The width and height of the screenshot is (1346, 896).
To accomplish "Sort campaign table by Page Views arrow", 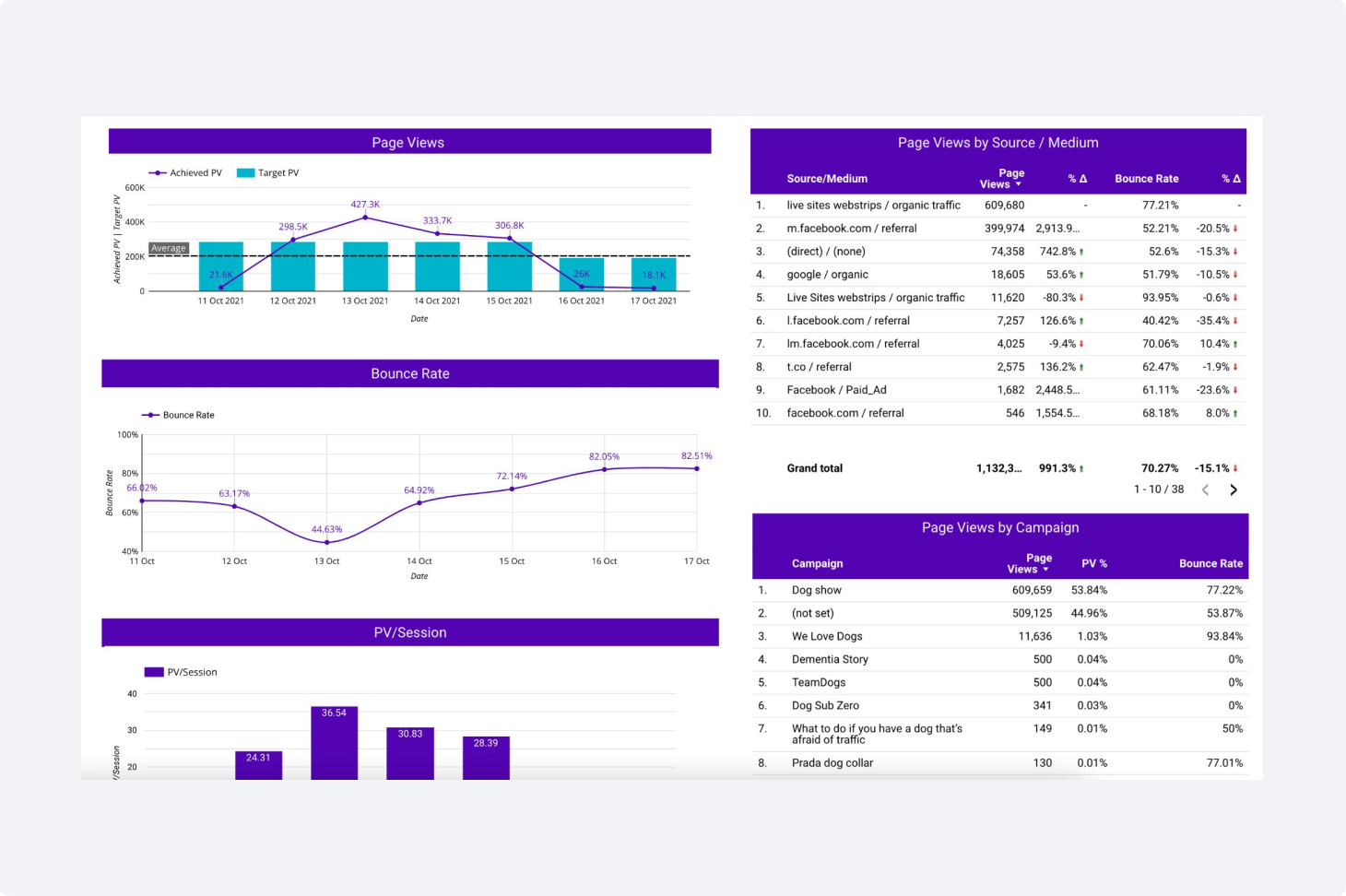I will (x=1045, y=570).
